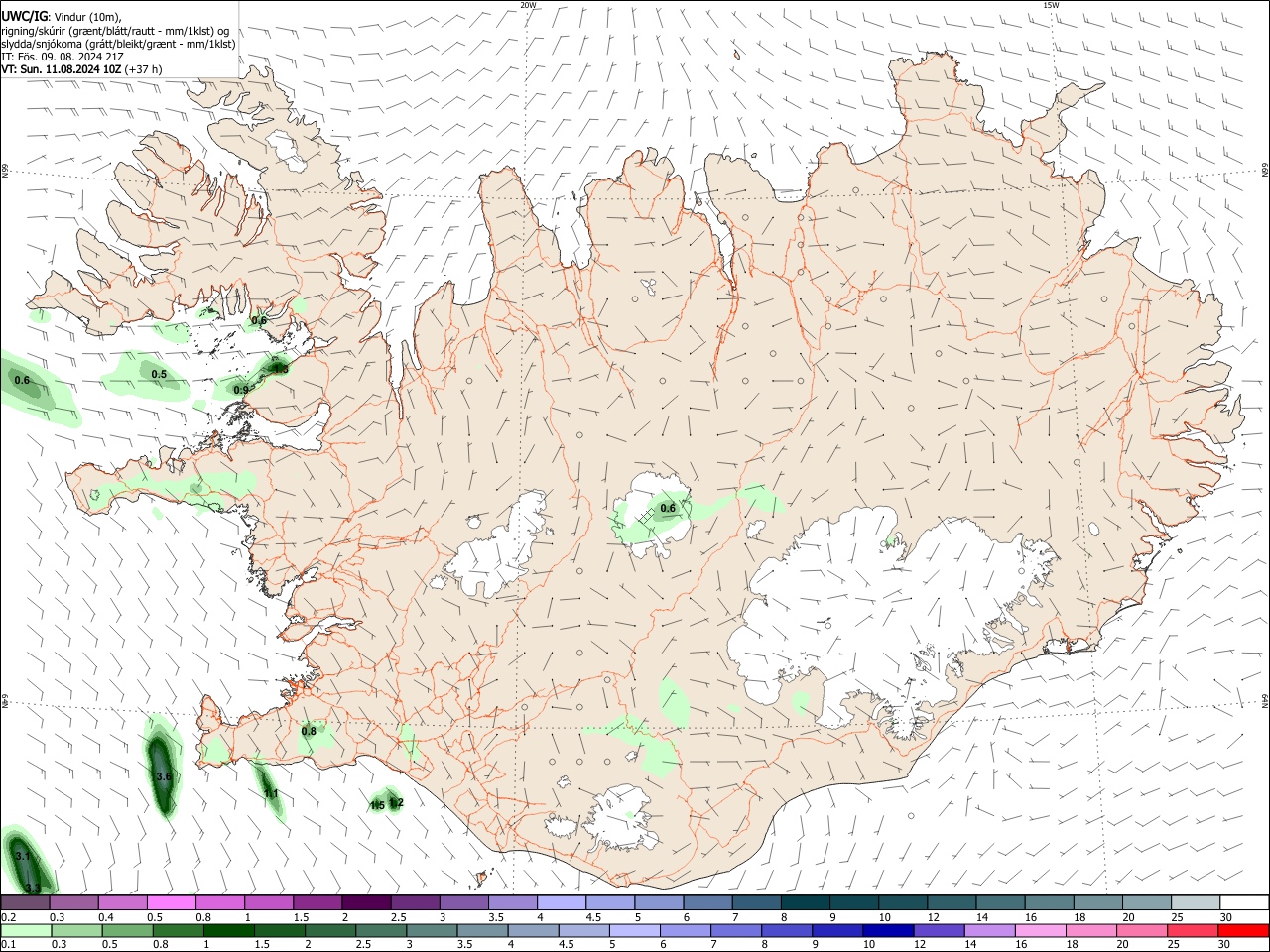1270x952 pixels.
Task: Click the '4.5' label on the upper scale
Action: tap(593, 917)
